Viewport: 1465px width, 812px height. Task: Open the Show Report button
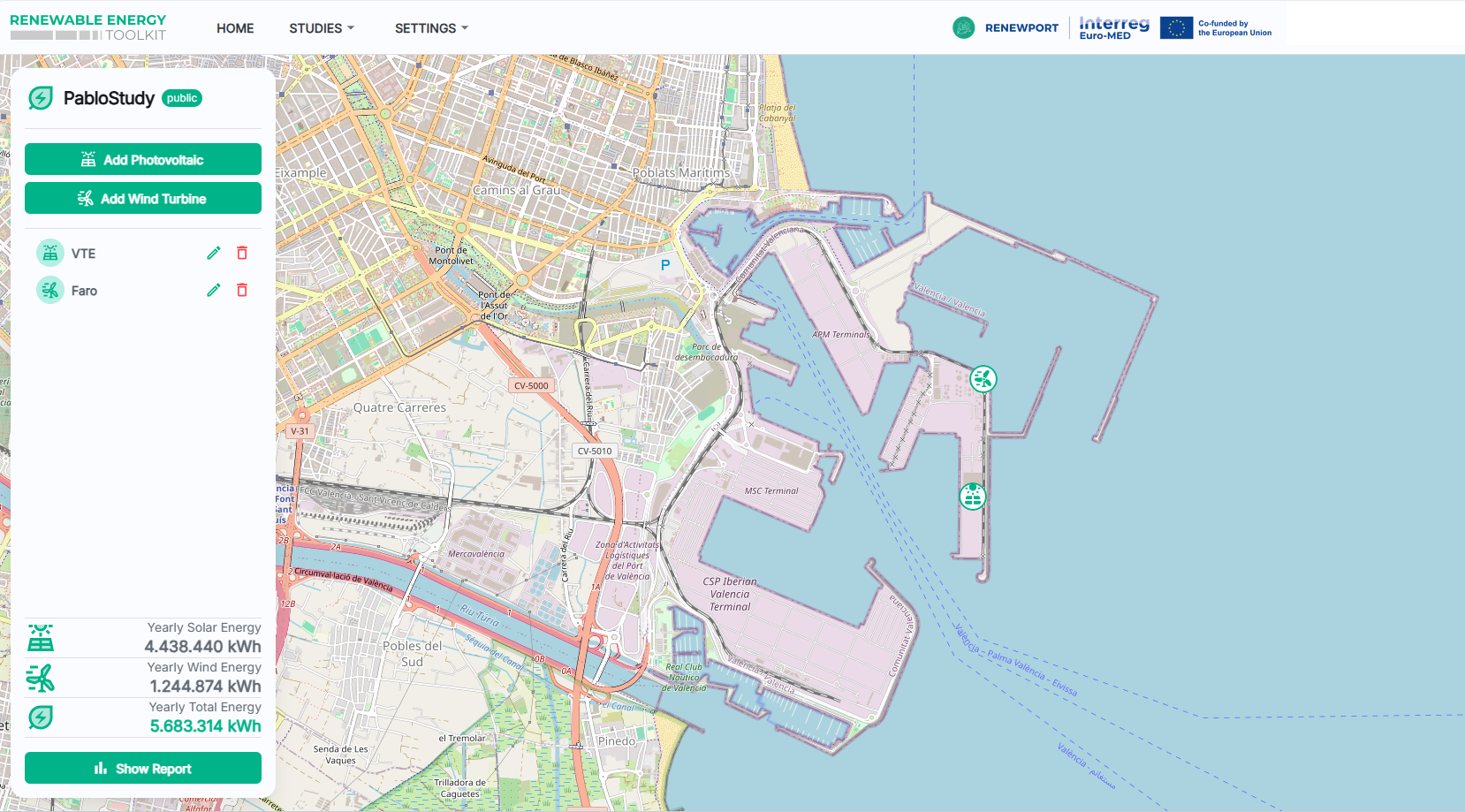[x=143, y=768]
